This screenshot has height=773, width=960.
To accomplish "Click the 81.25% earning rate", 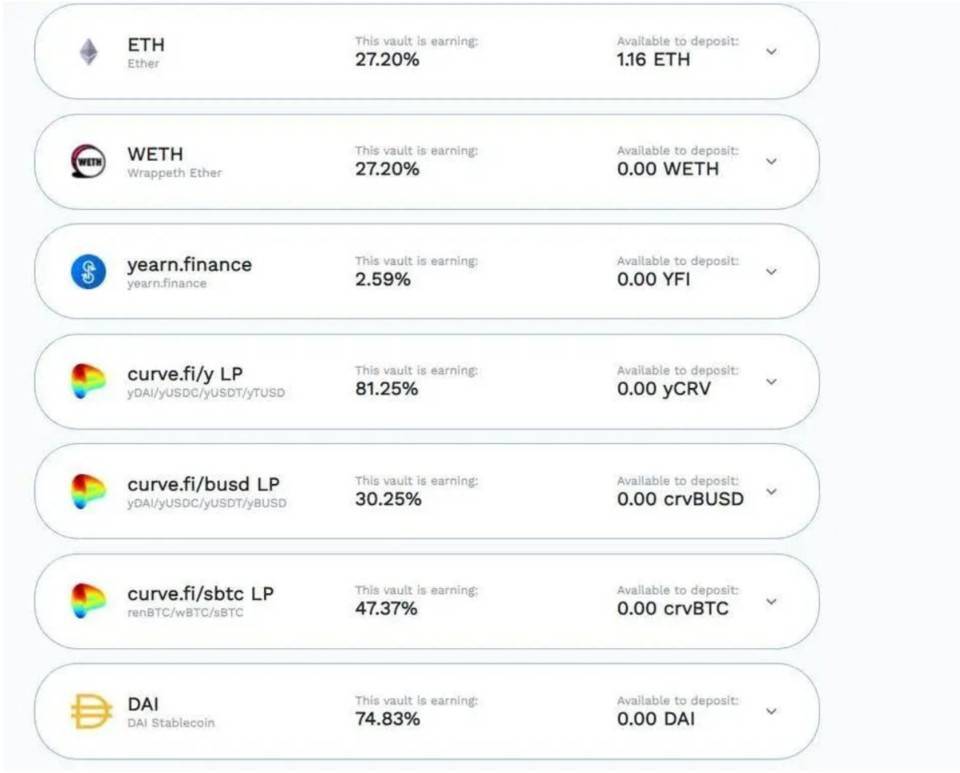I will coord(386,389).
